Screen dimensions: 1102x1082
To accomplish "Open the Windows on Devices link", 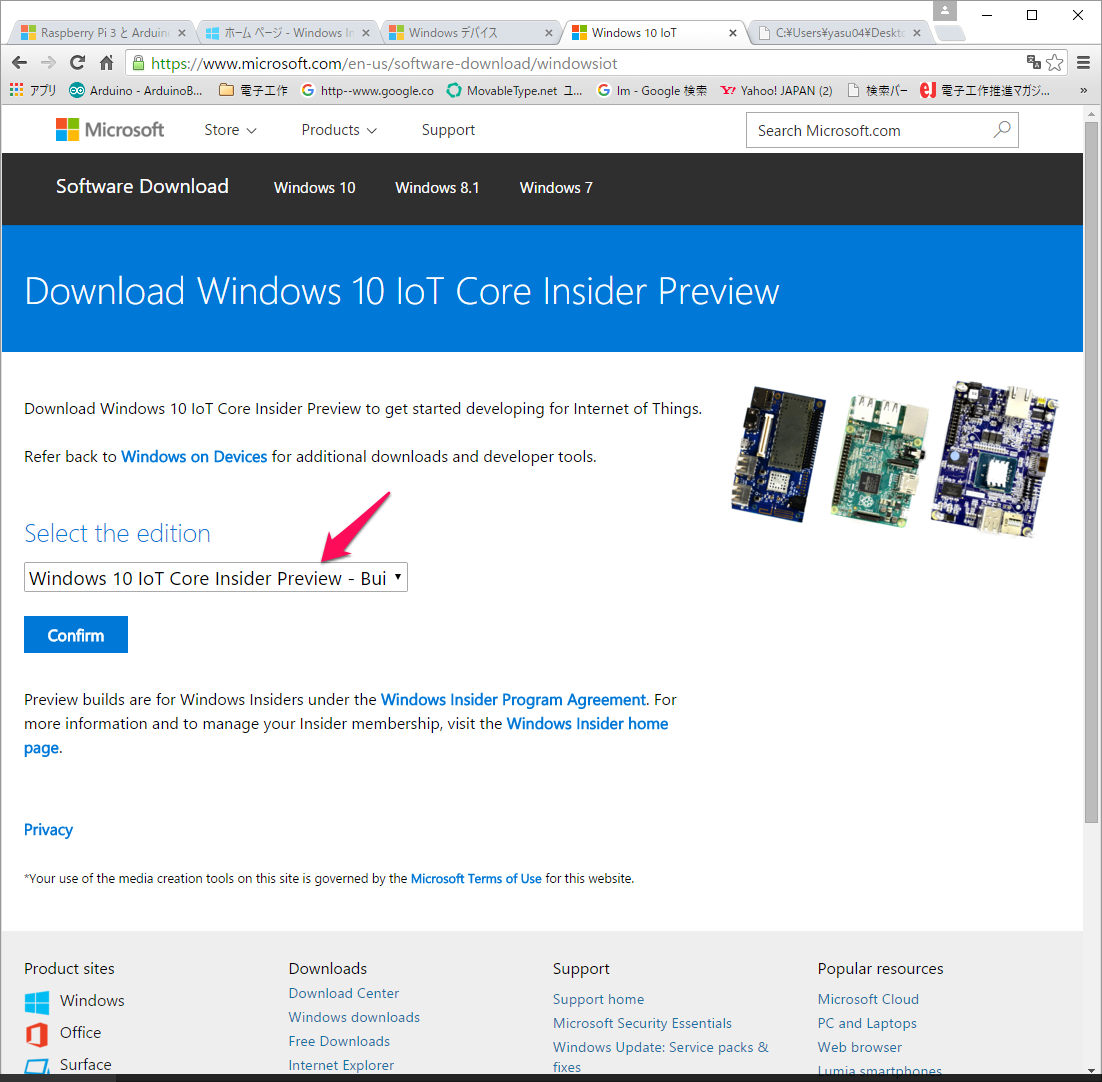I will pyautogui.click(x=194, y=457).
